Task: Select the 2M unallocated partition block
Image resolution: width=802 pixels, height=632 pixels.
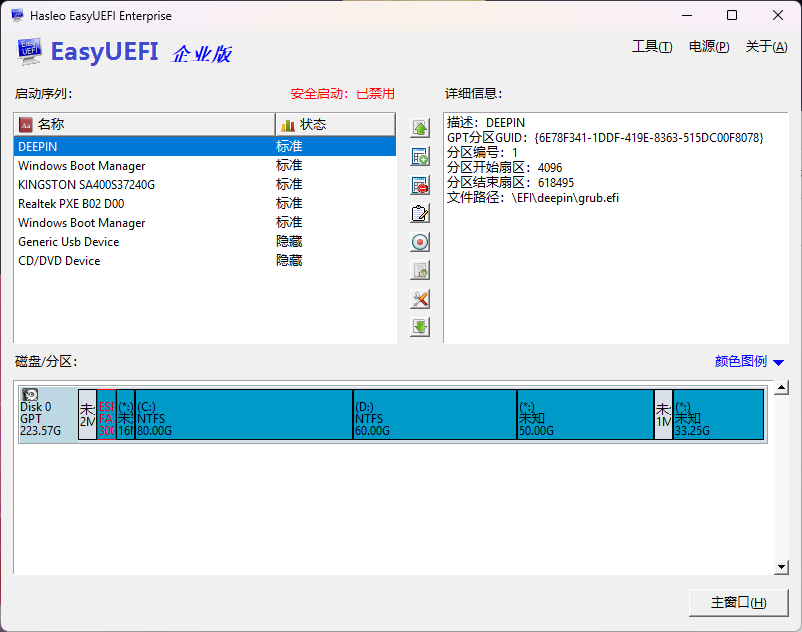Action: pos(87,415)
